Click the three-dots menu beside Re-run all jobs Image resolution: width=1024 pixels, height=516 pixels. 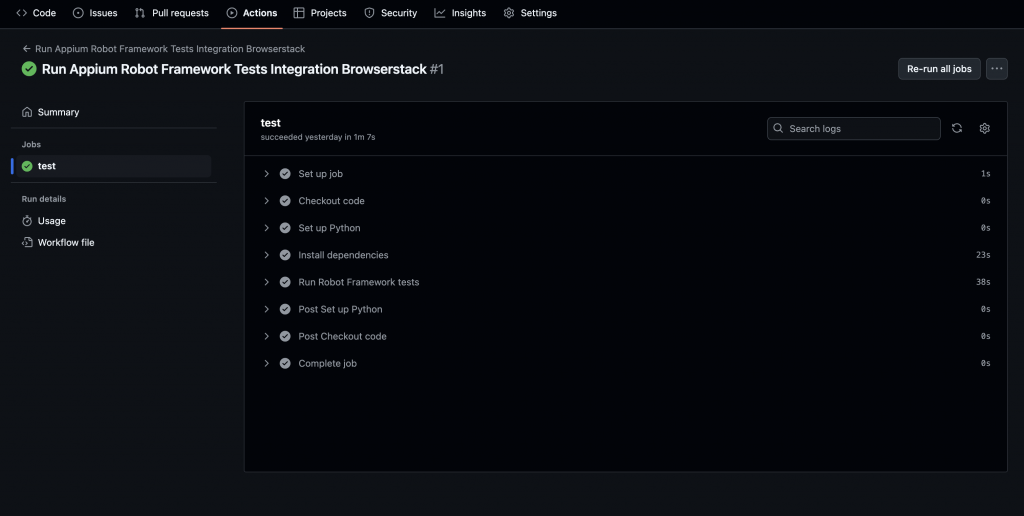(x=996, y=68)
